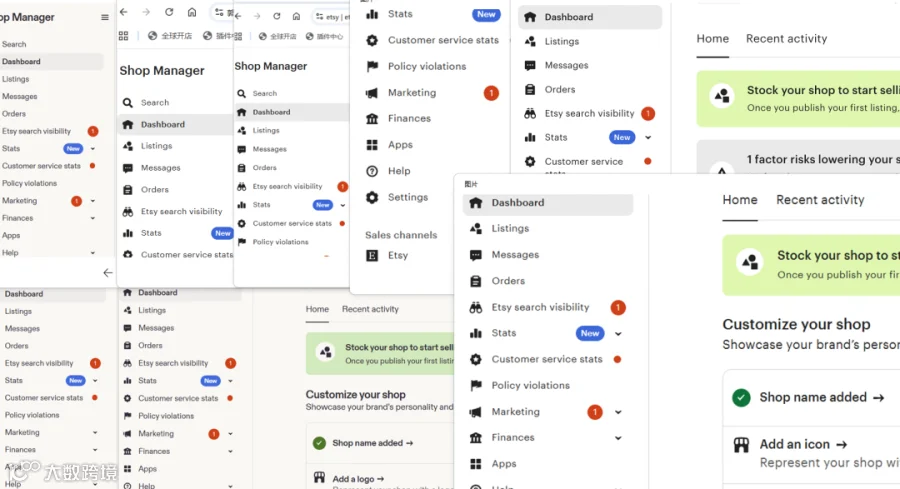The image size is (900, 489).
Task: Click Marketing megaphone icon in the Sales channels sidebar
Action: (372, 92)
